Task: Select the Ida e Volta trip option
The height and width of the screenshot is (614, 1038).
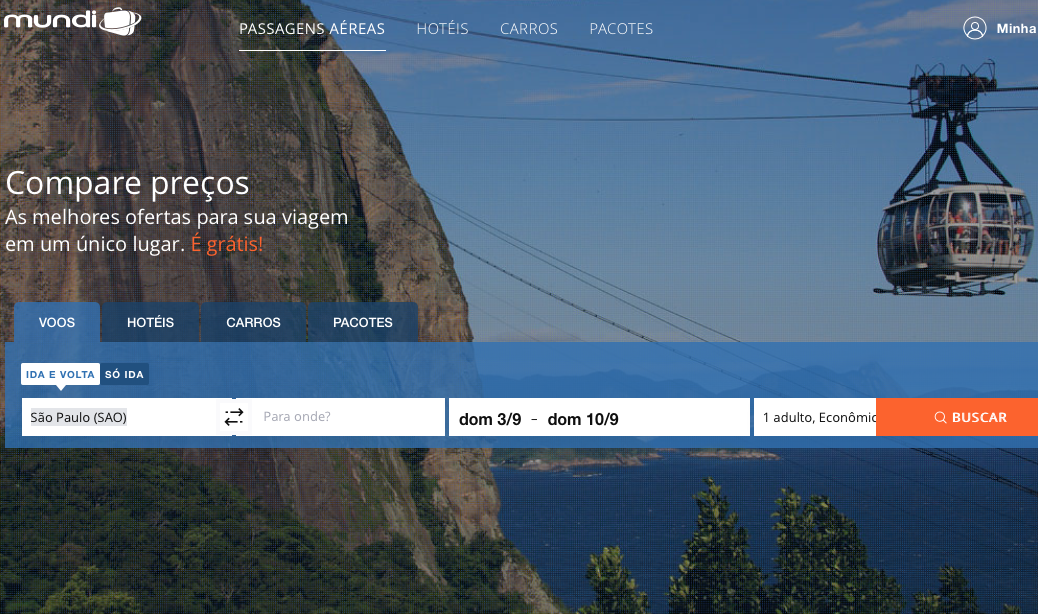Action: point(60,374)
